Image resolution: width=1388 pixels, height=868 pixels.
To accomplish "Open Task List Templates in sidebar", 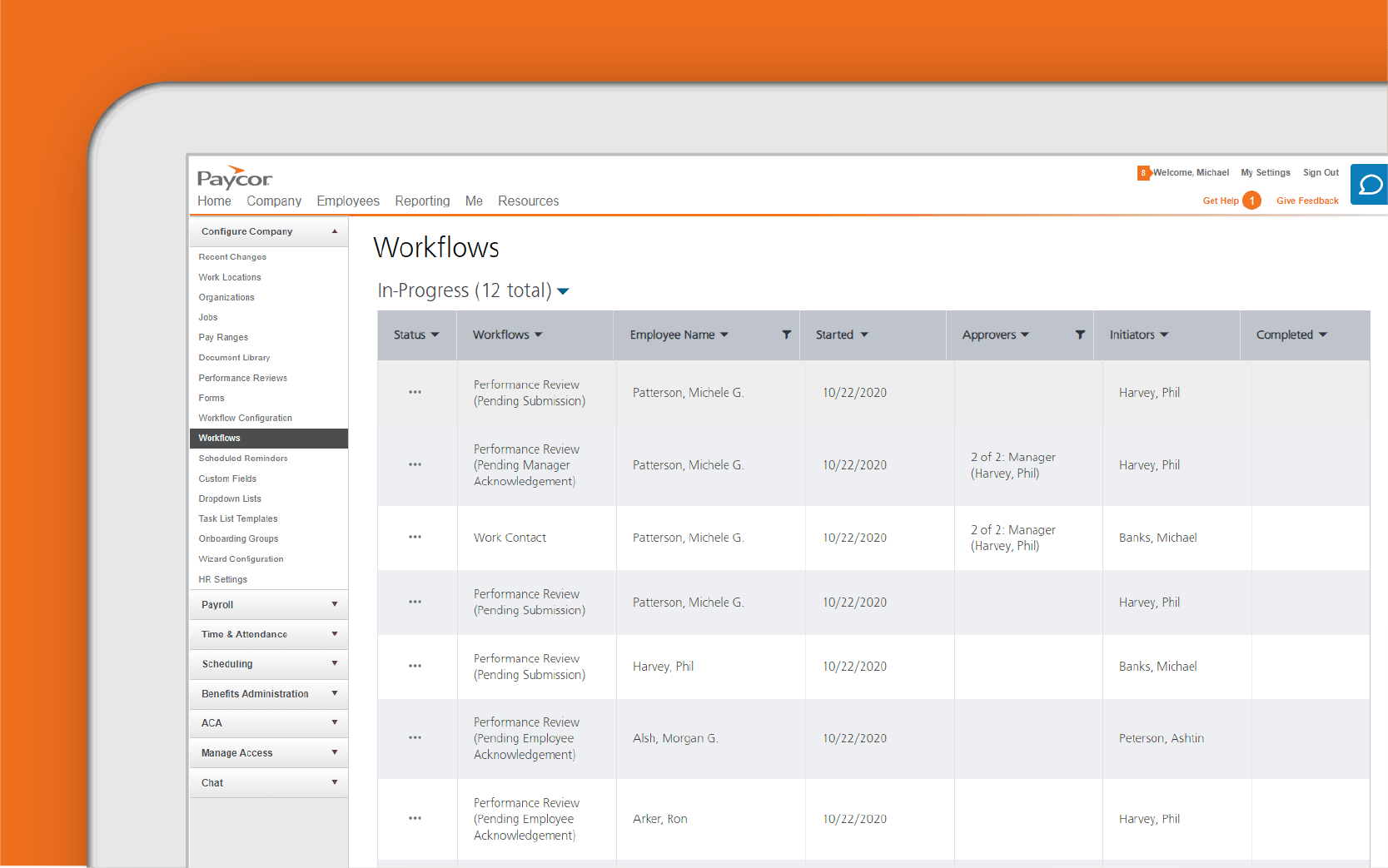I will coord(238,518).
